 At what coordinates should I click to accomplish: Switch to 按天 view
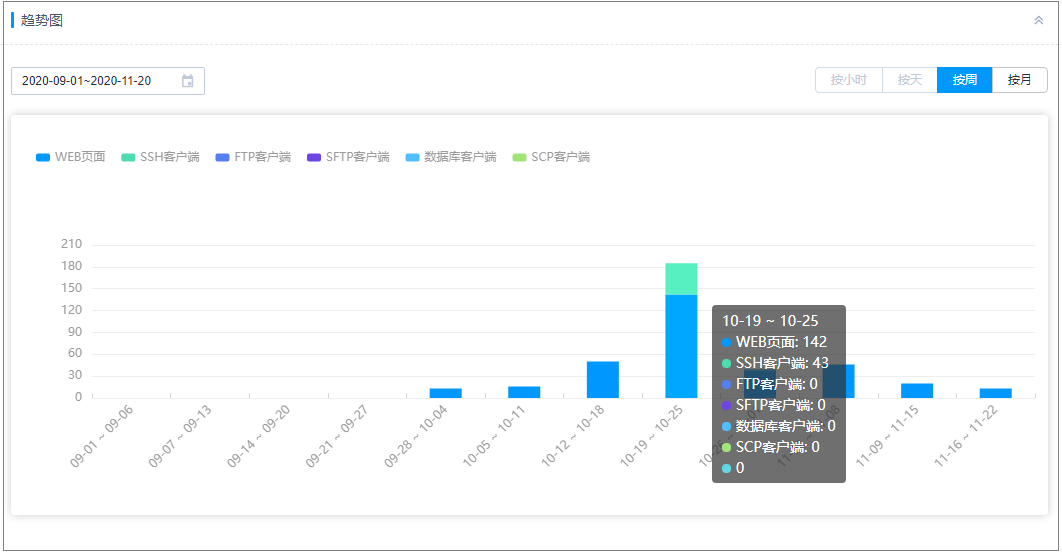point(910,80)
